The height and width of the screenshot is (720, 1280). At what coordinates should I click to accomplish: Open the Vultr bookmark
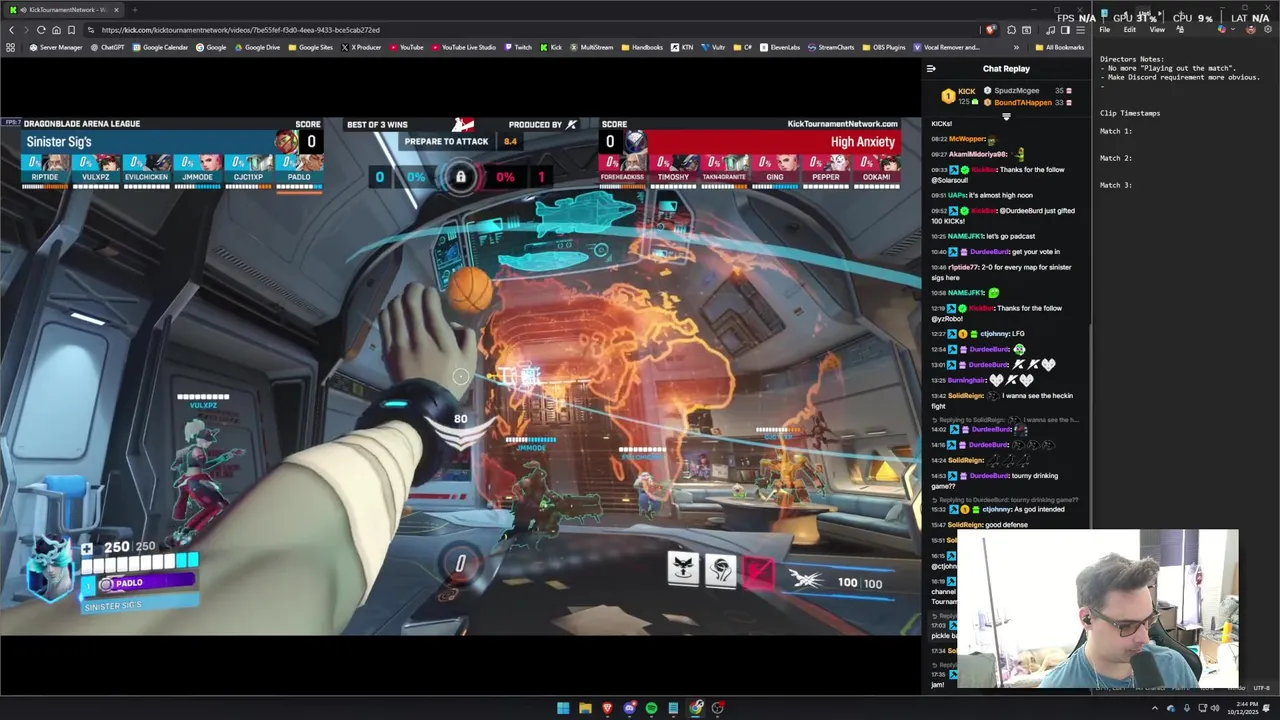[713, 47]
